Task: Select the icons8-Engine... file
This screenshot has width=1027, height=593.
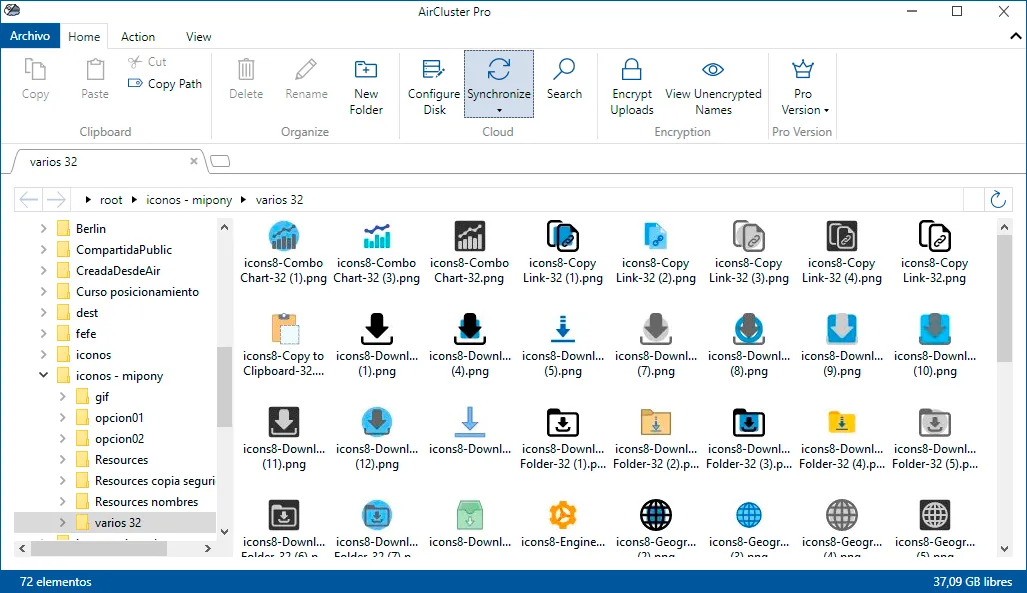Action: pyautogui.click(x=563, y=525)
